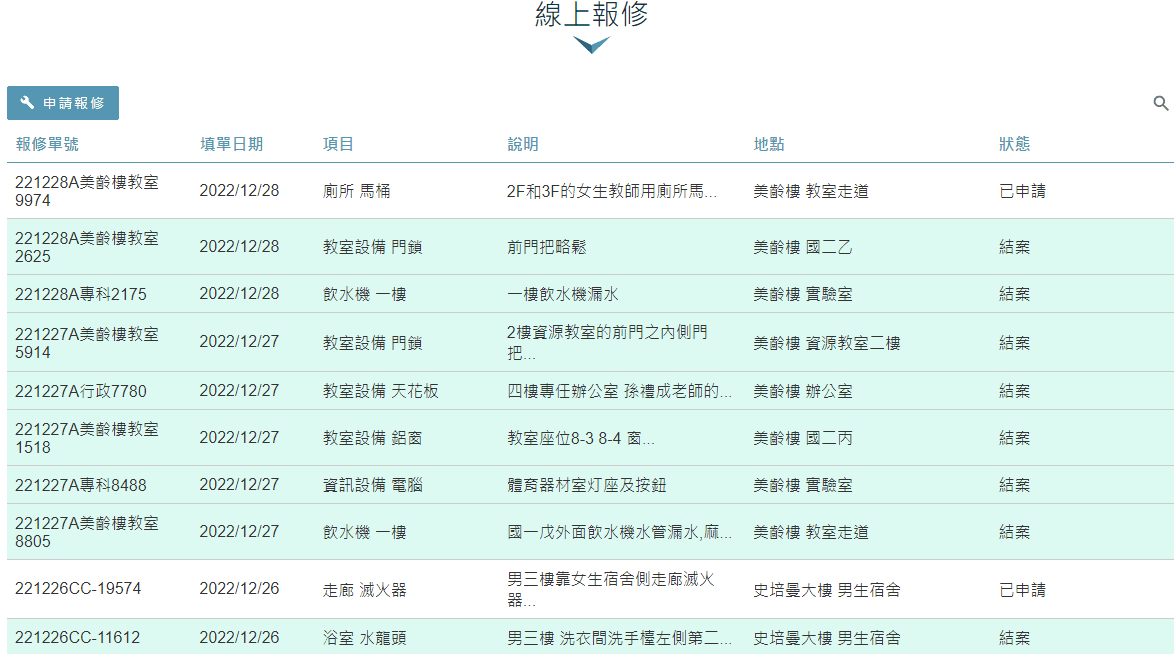The image size is (1174, 654).
Task: Select the 資訊設備 電腦 item cell
Action: coord(372,485)
